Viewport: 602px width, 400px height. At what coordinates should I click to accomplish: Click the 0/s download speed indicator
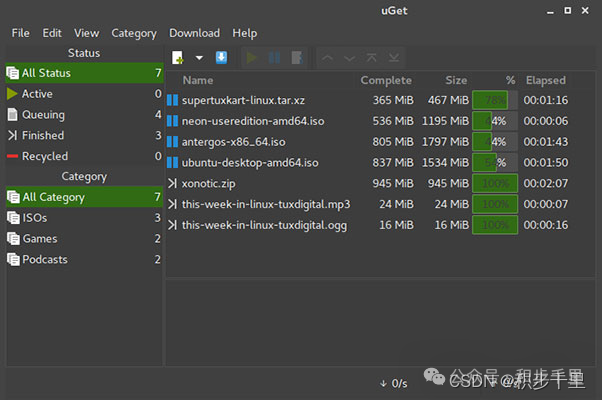coord(394,383)
